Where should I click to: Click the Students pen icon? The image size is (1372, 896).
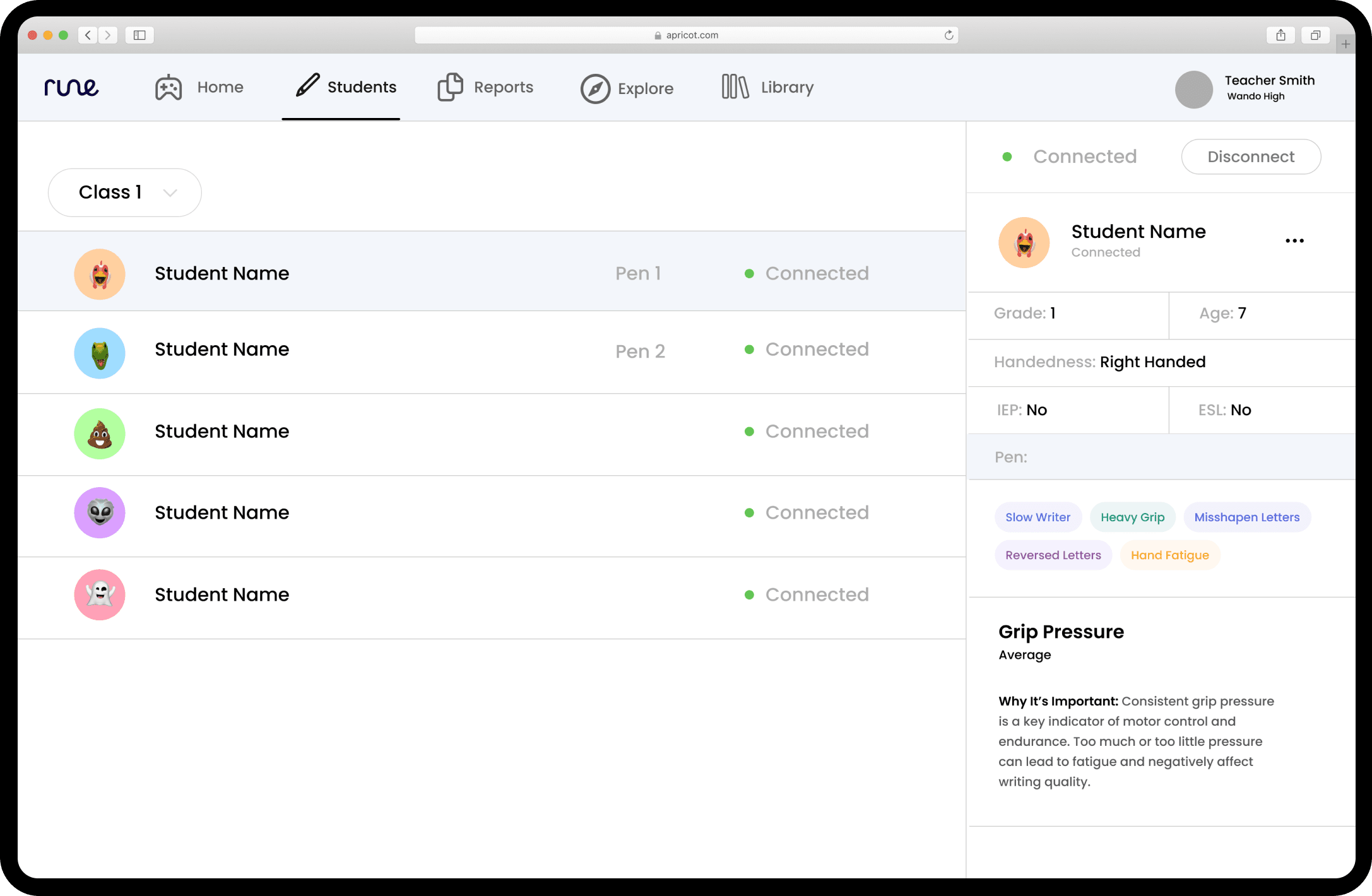(x=308, y=85)
